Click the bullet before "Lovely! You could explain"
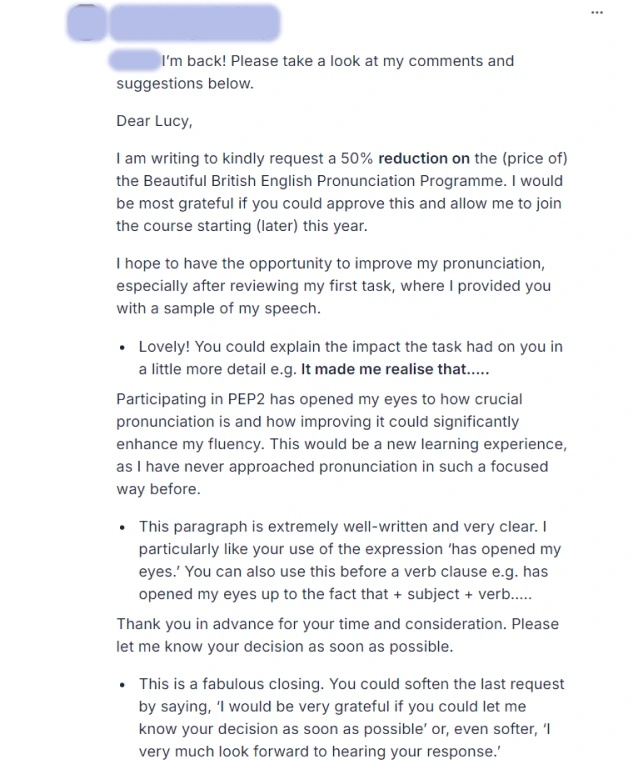The height and width of the screenshot is (761, 631). (123, 347)
